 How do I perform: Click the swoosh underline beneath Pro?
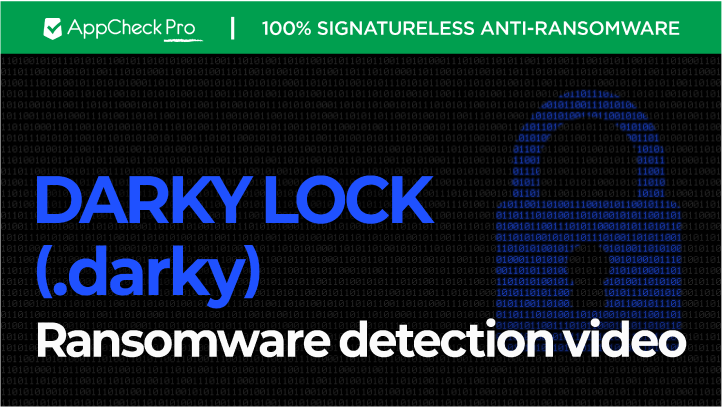pos(183,40)
